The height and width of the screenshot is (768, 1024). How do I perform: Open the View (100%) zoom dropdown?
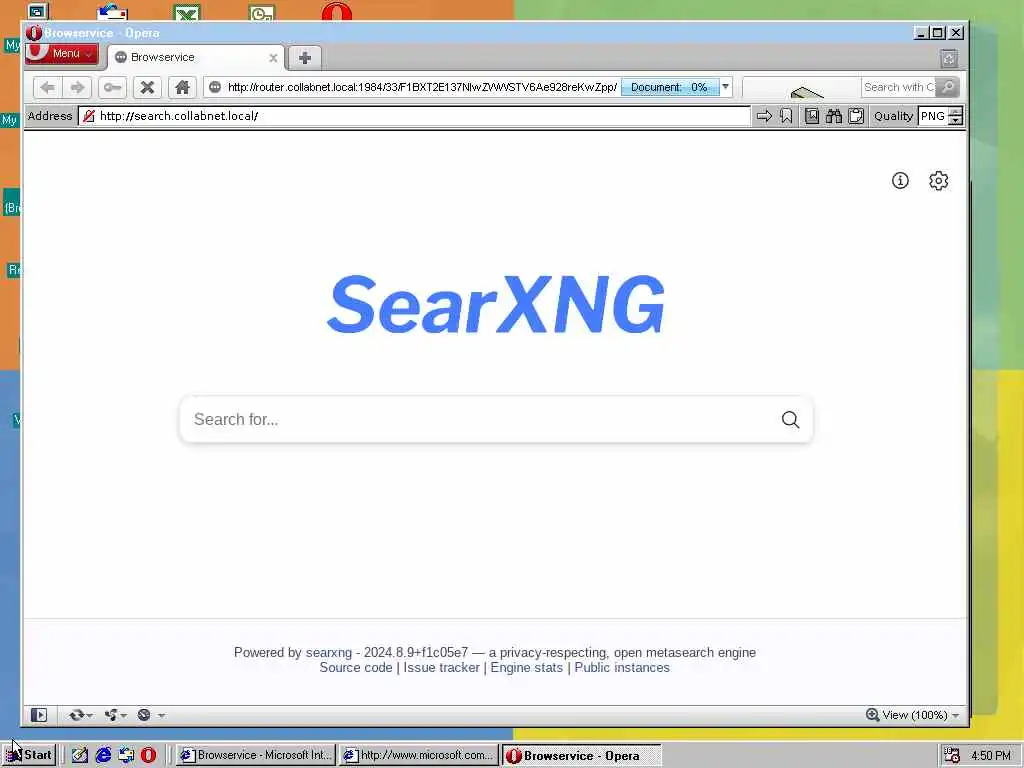tap(912, 715)
